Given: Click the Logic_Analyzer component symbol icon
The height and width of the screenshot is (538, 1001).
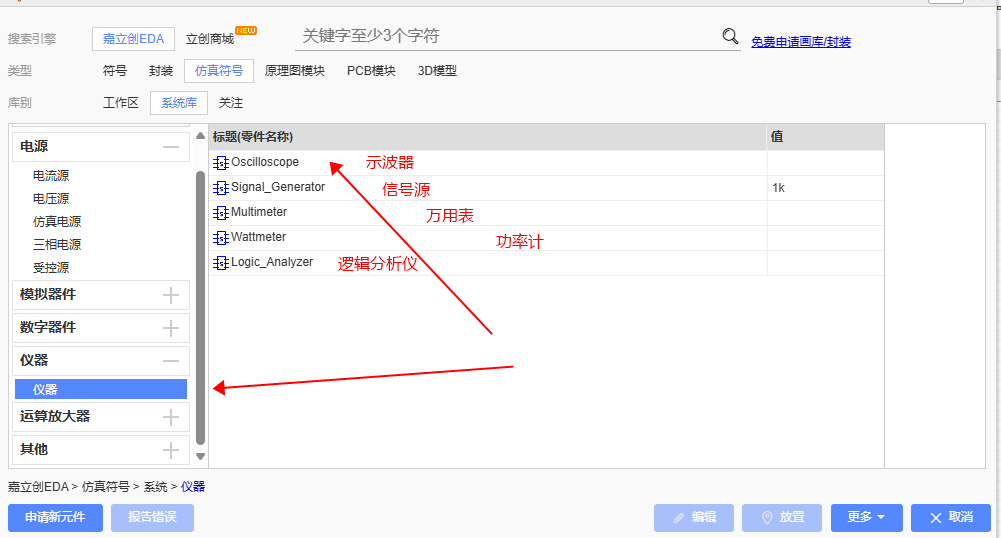Looking at the screenshot, I should coord(220,263).
